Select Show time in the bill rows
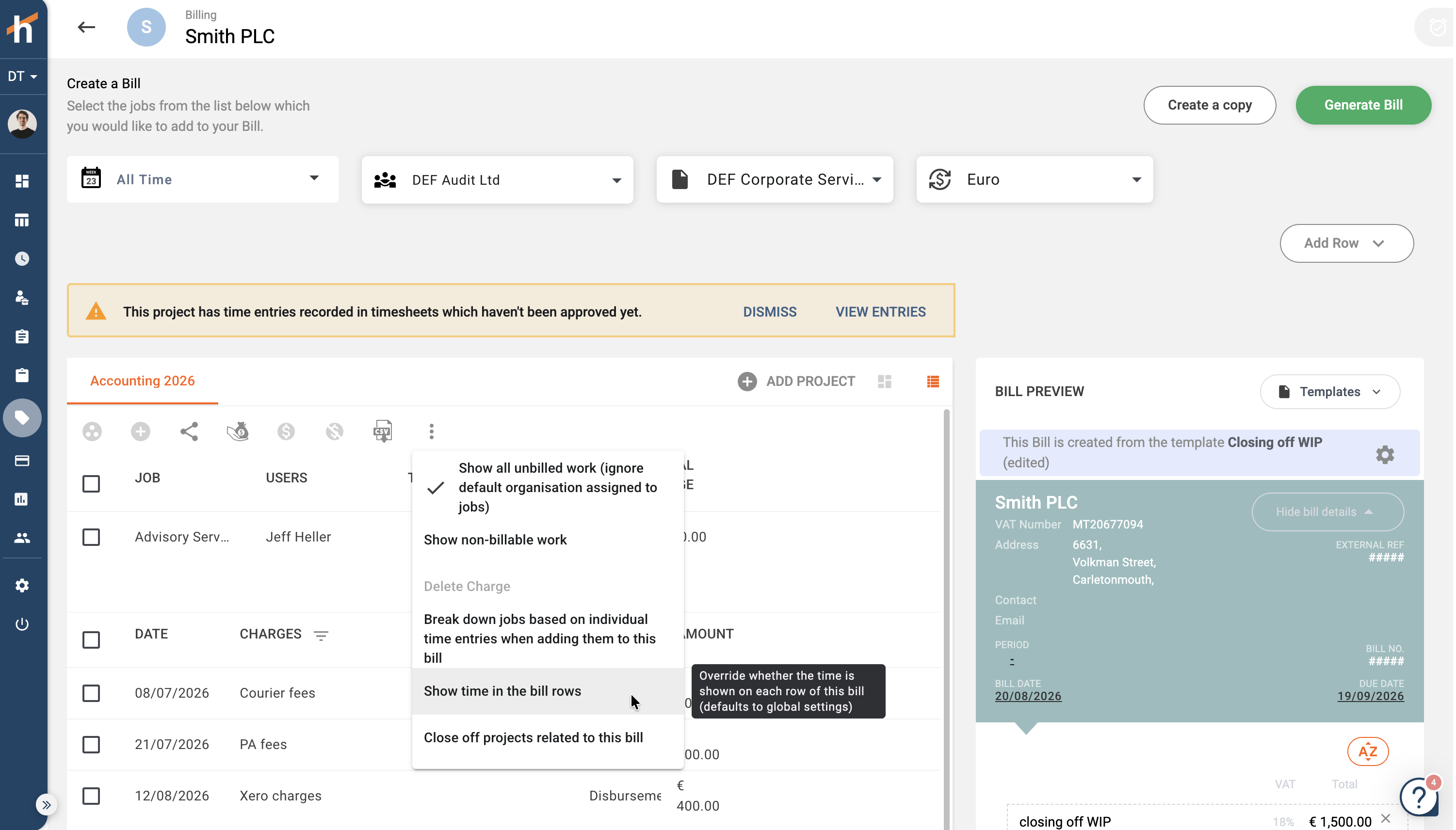 click(x=548, y=691)
